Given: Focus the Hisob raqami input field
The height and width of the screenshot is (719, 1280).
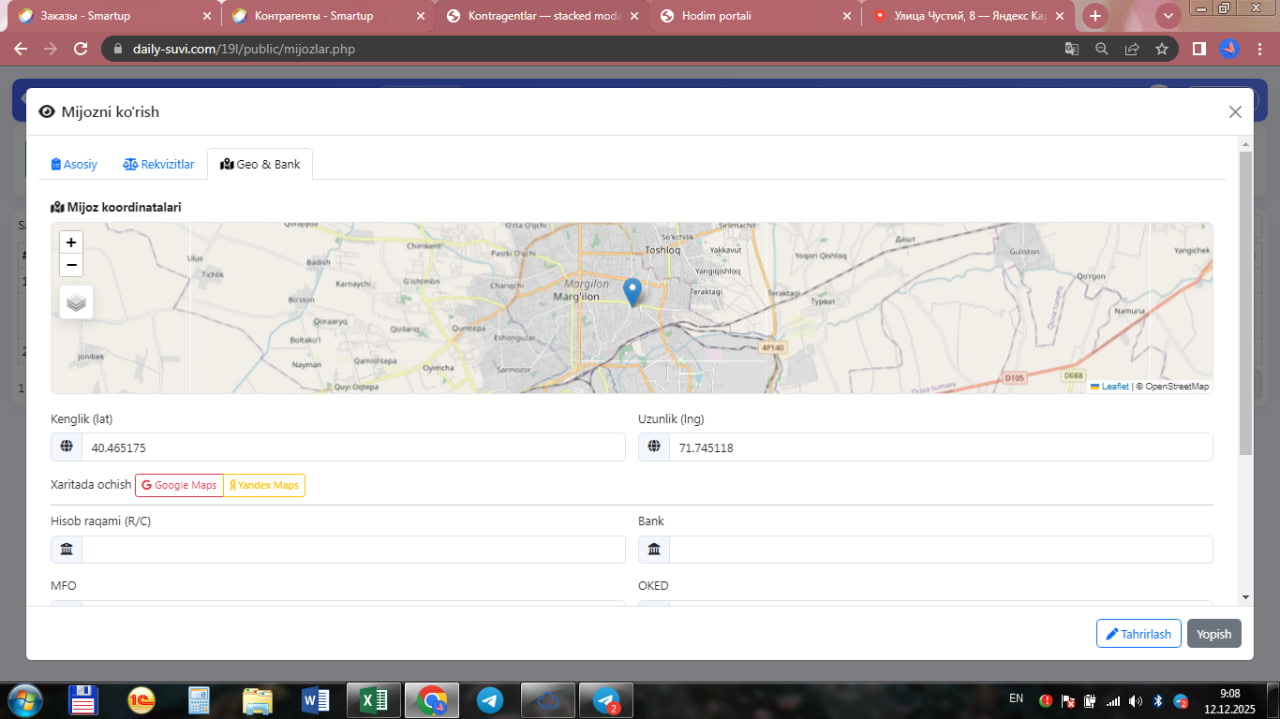Looking at the screenshot, I should tap(352, 549).
